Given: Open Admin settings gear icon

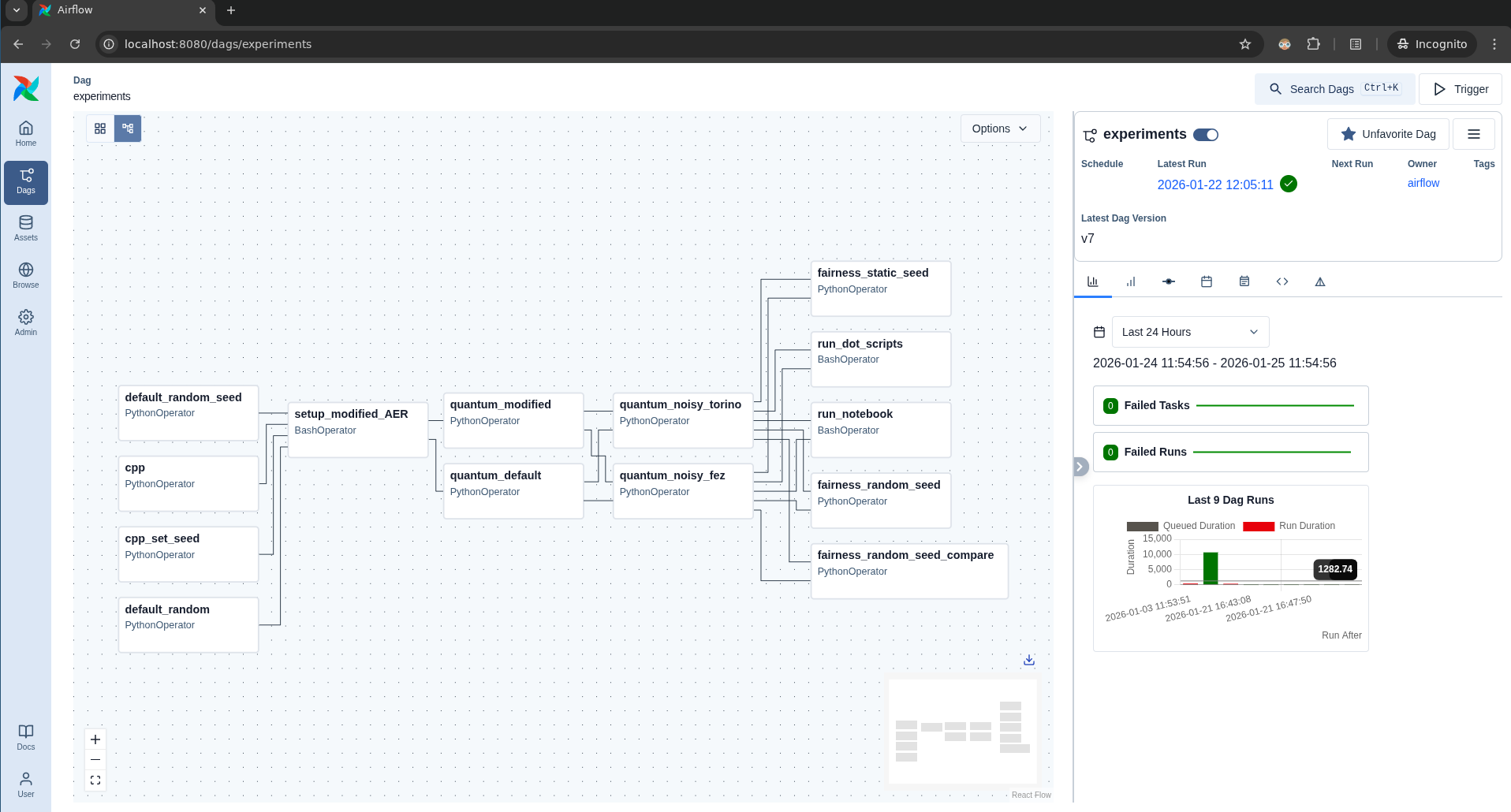Looking at the screenshot, I should coord(25,322).
